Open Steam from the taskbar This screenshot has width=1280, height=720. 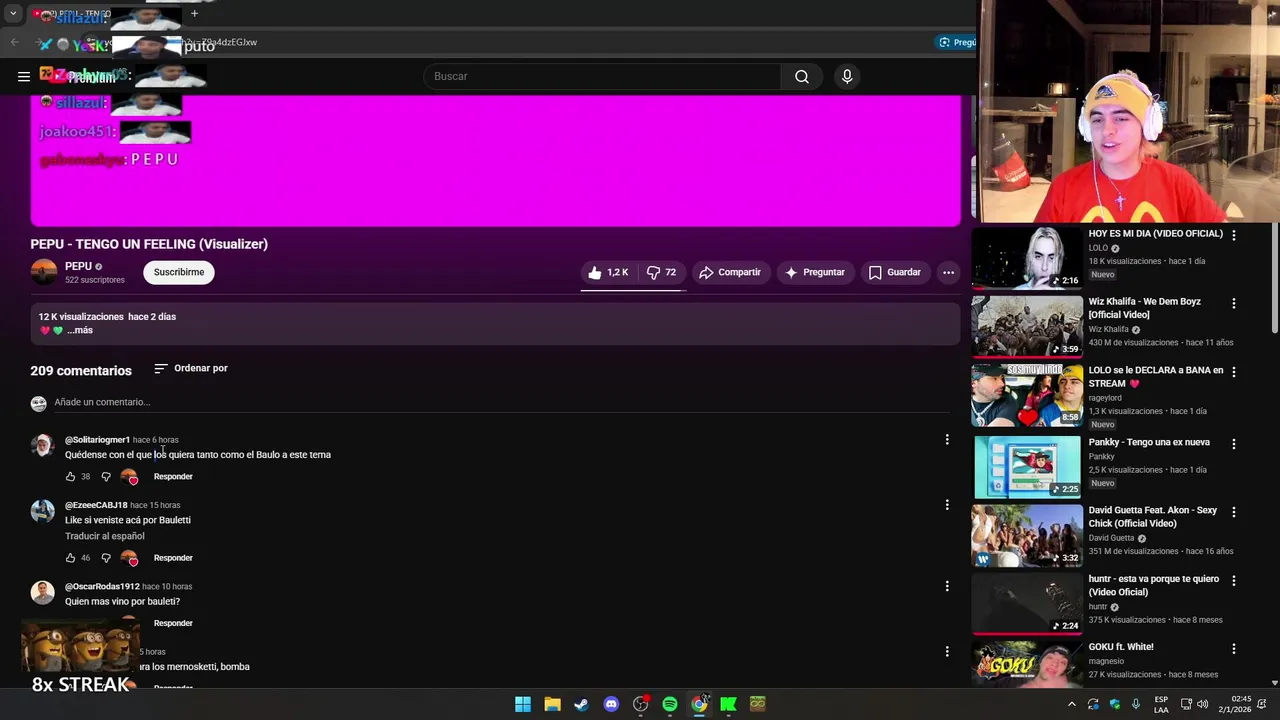tap(581, 704)
